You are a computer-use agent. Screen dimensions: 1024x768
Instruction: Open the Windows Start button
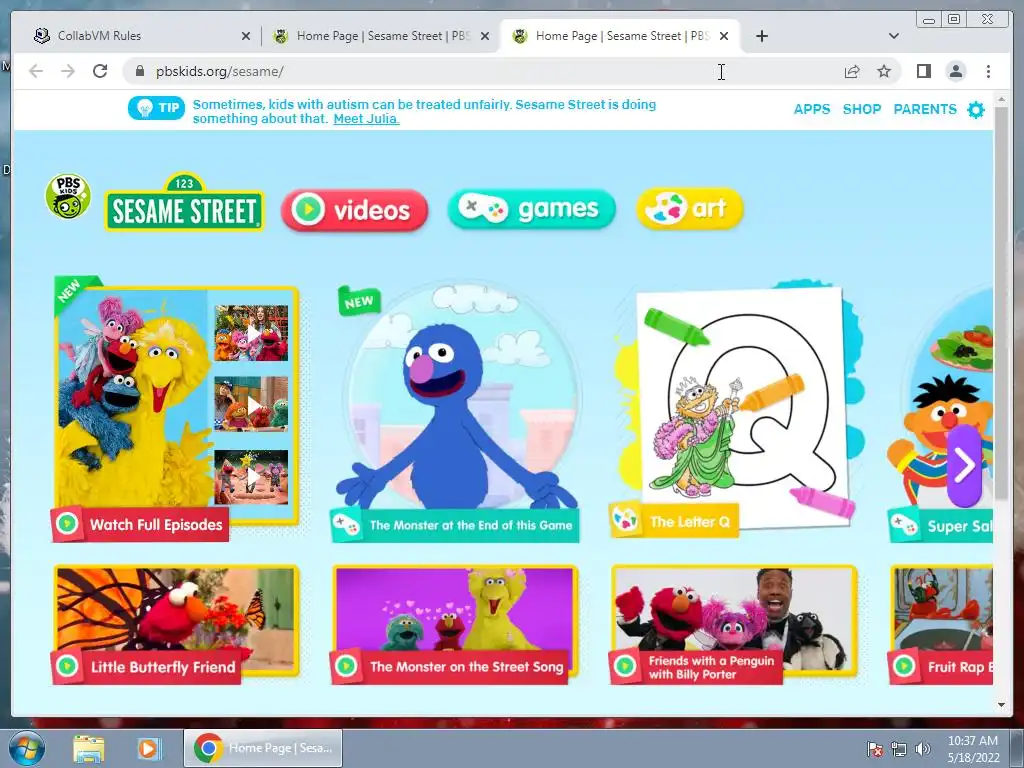click(x=26, y=748)
